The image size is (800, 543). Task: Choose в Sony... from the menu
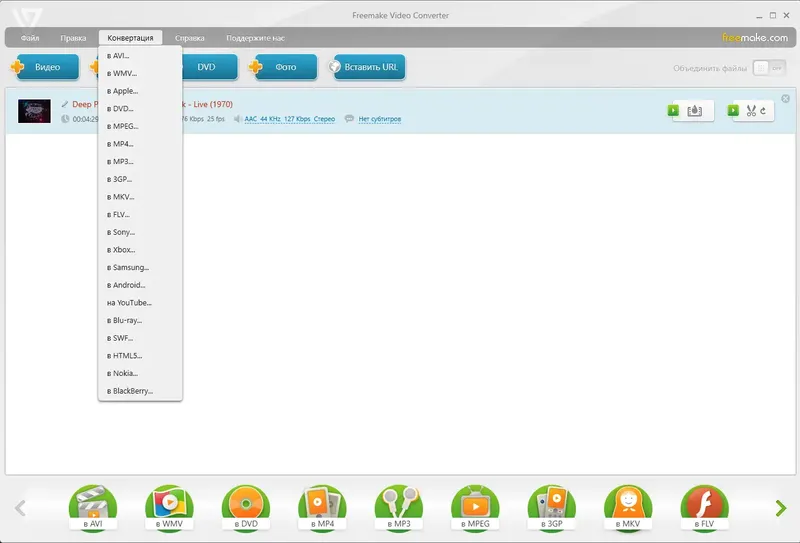pyautogui.click(x=140, y=232)
